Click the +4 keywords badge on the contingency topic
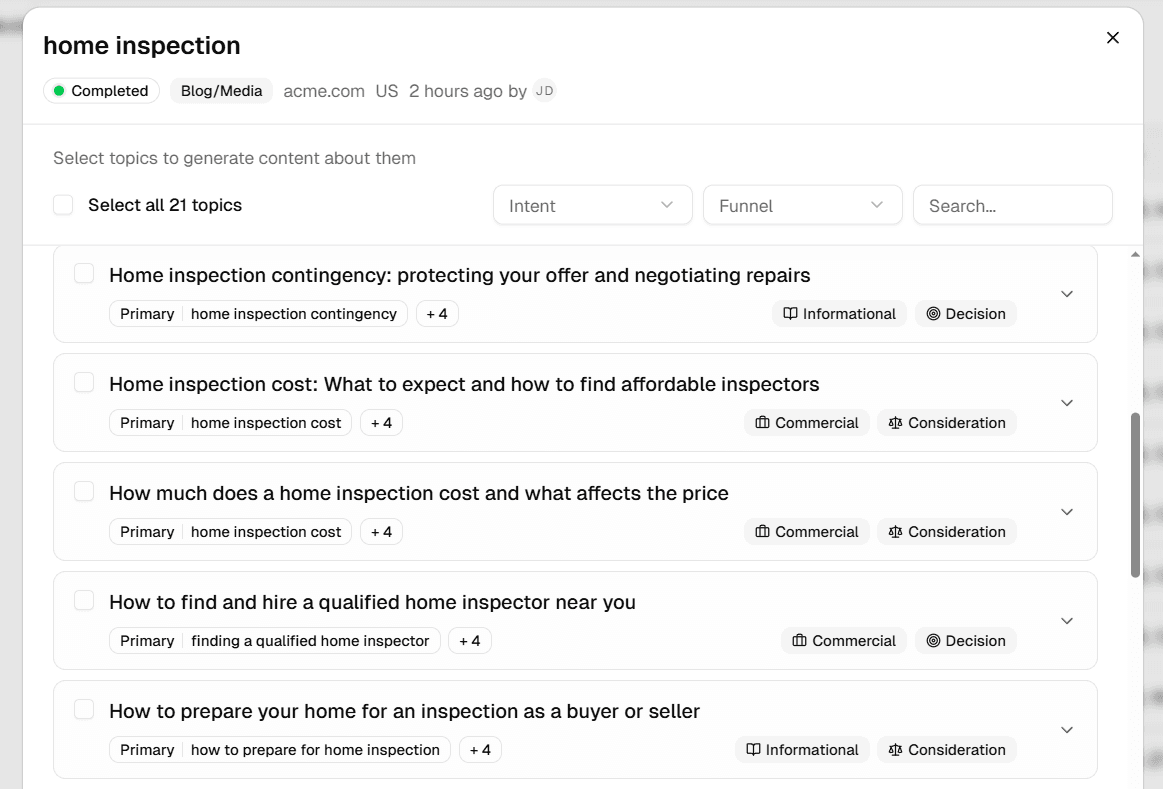Image resolution: width=1163 pixels, height=789 pixels. (x=437, y=313)
